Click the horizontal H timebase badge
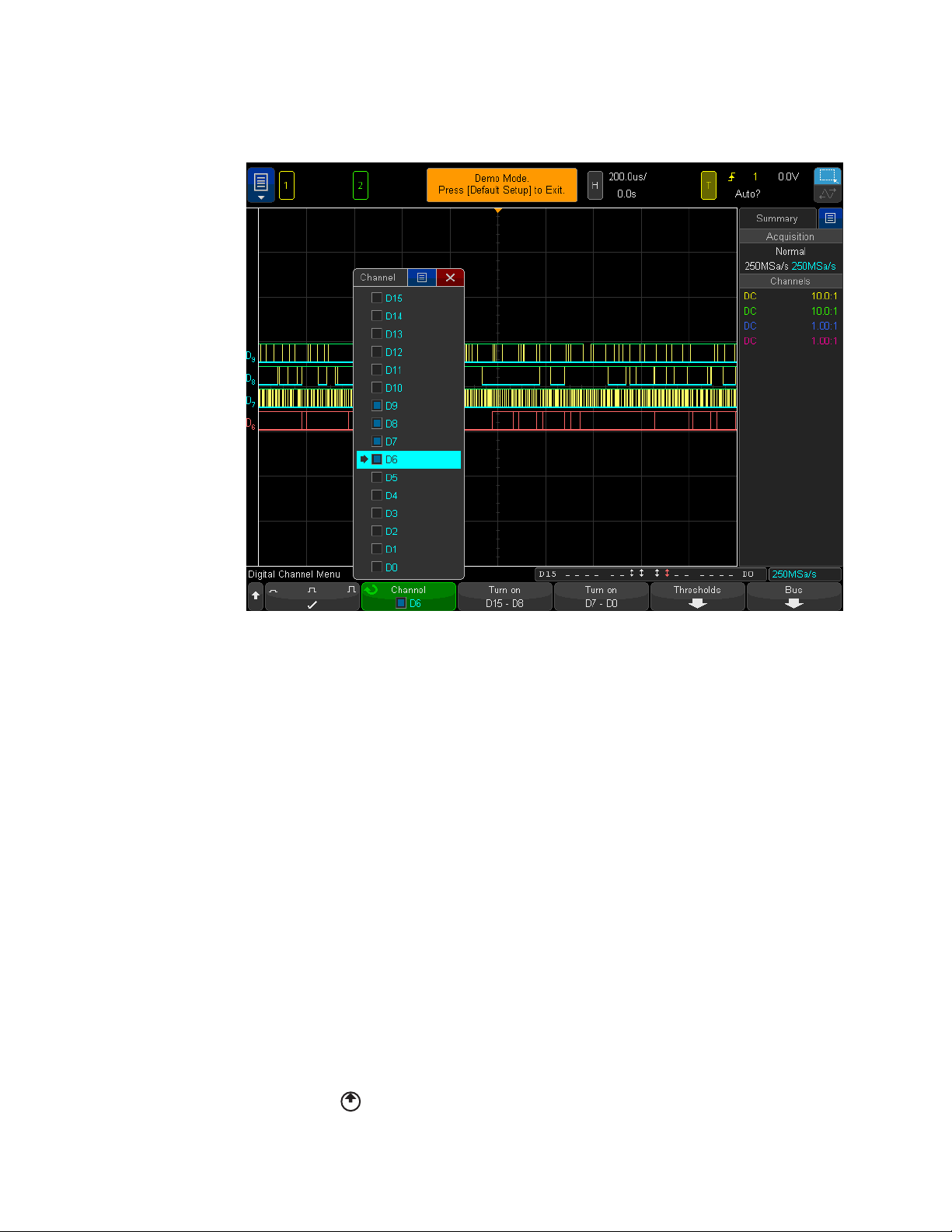Viewport: 952px width, 1232px height. point(595,186)
